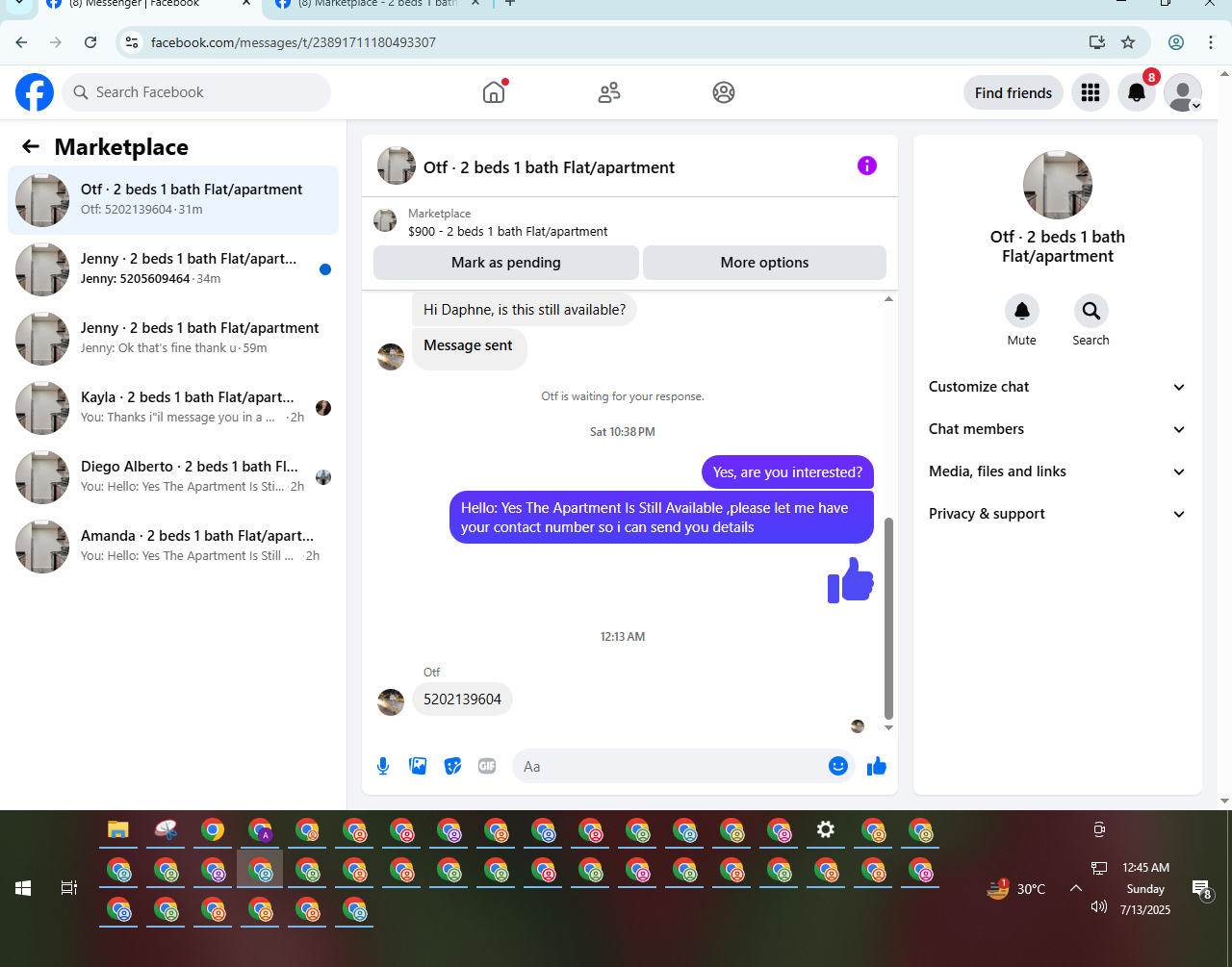Record a voice clip with microphone icon
This screenshot has width=1232, height=967.
pyautogui.click(x=383, y=766)
